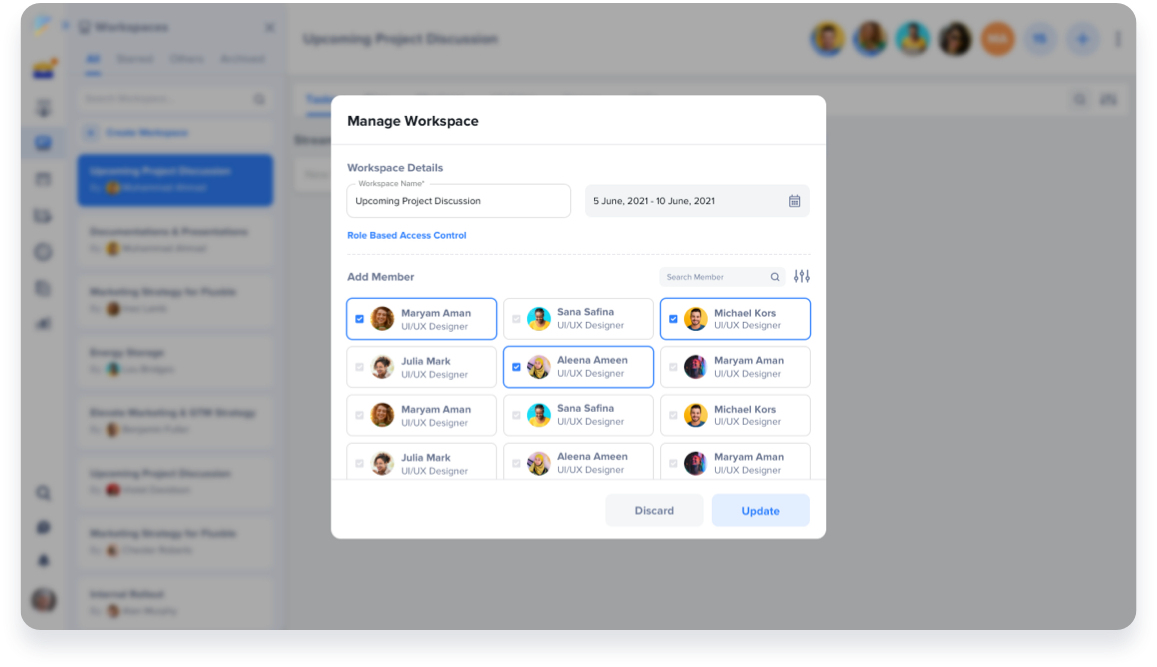
Task: Open the notifications bell icon in left sidebar
Action: 44,561
